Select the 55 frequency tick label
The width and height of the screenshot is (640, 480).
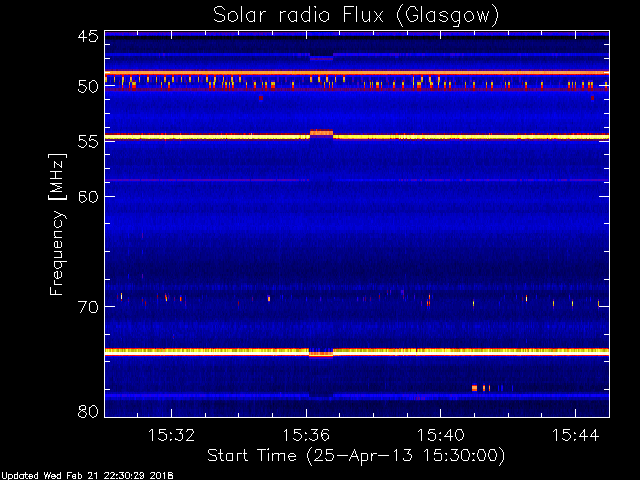point(88,142)
